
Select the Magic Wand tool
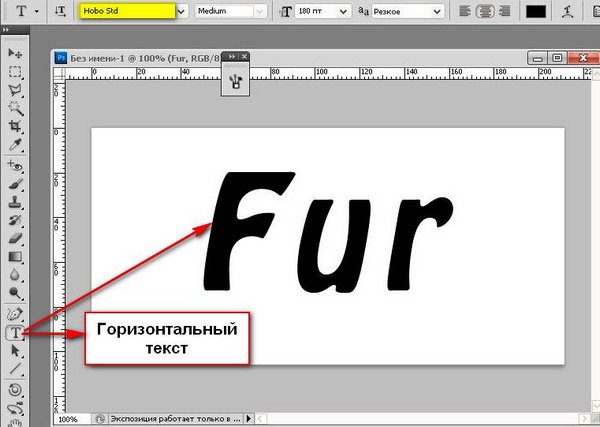coord(15,108)
